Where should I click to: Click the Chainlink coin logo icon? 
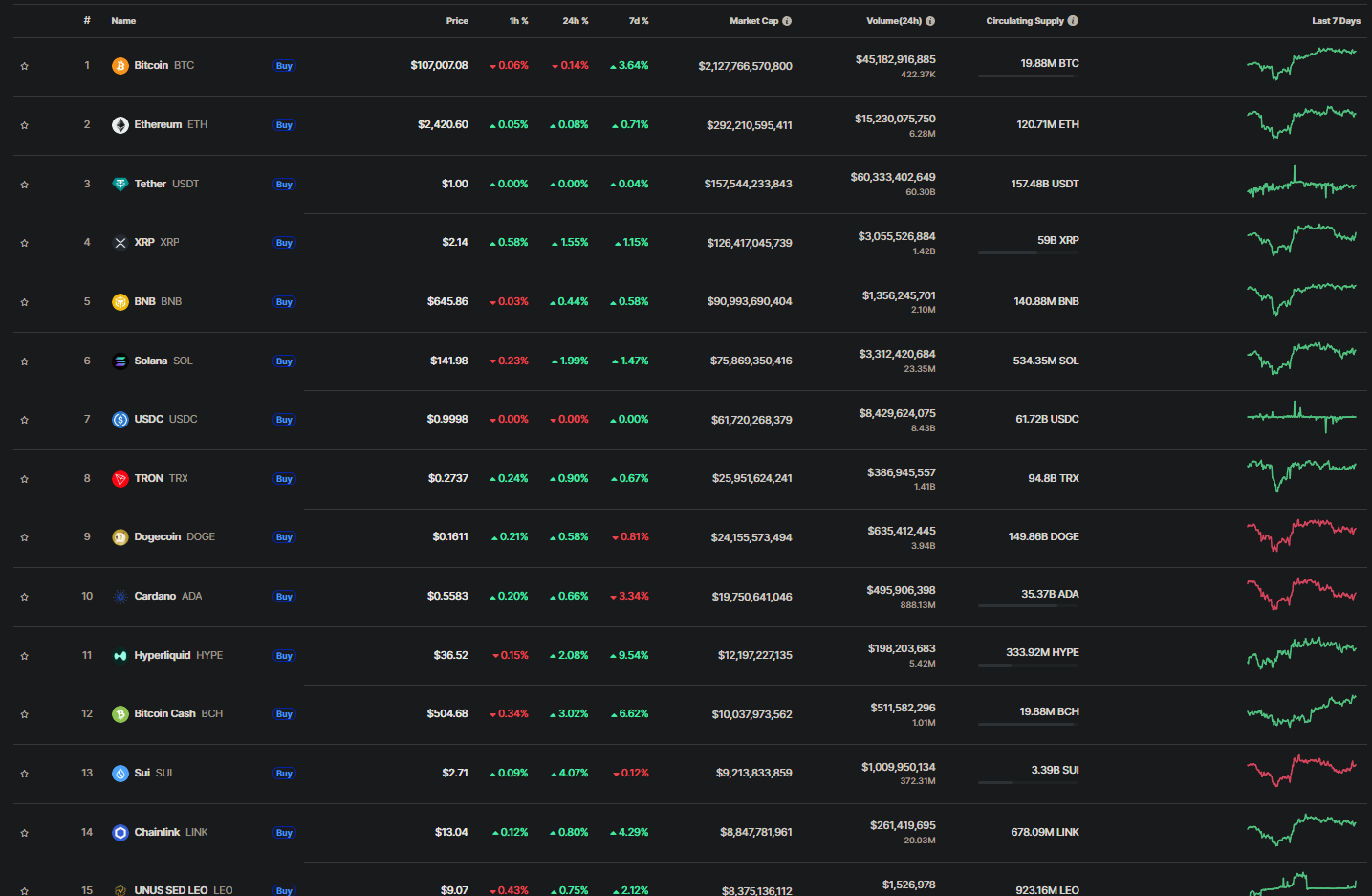point(120,833)
